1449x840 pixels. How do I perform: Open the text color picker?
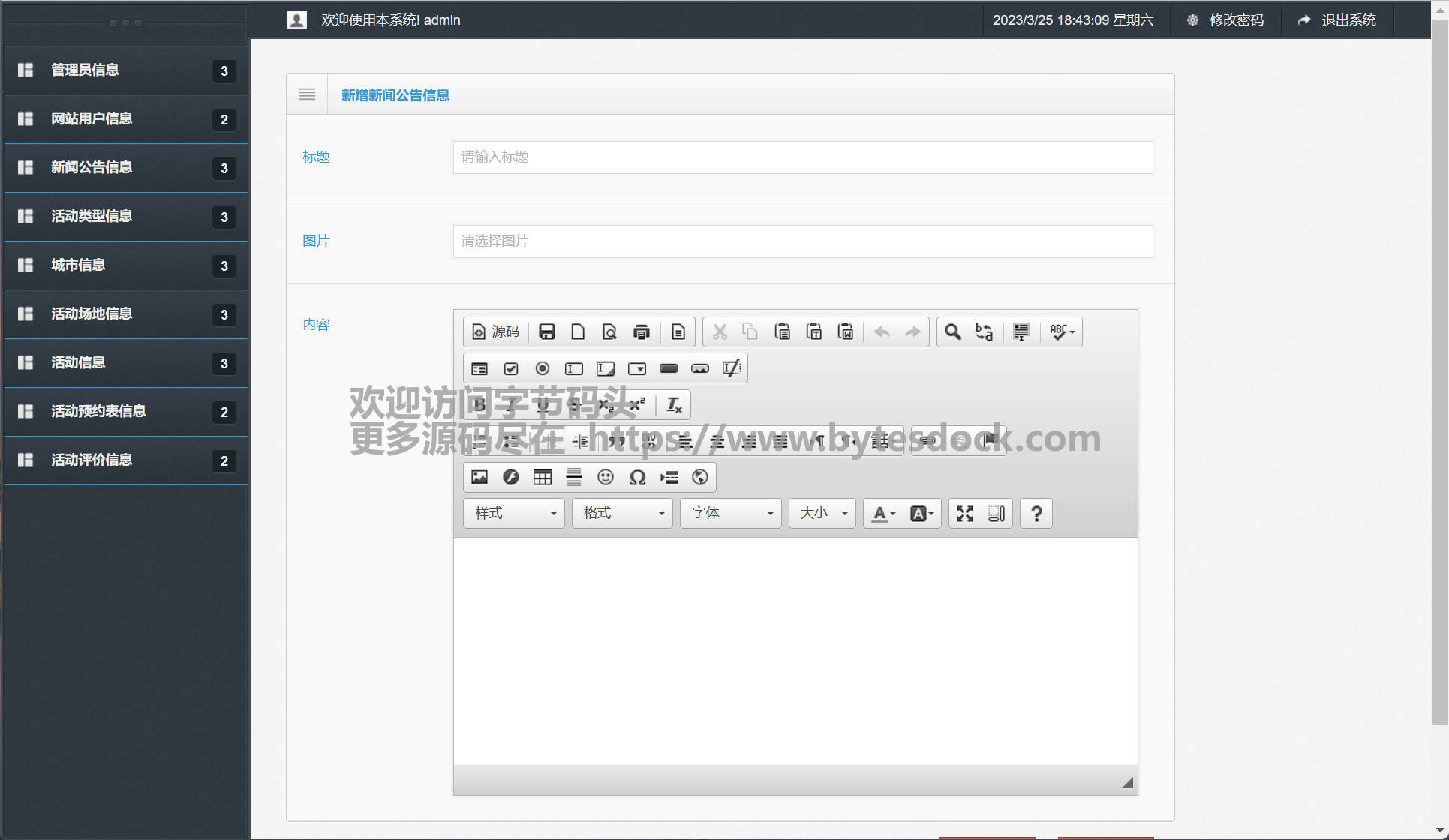coord(883,513)
